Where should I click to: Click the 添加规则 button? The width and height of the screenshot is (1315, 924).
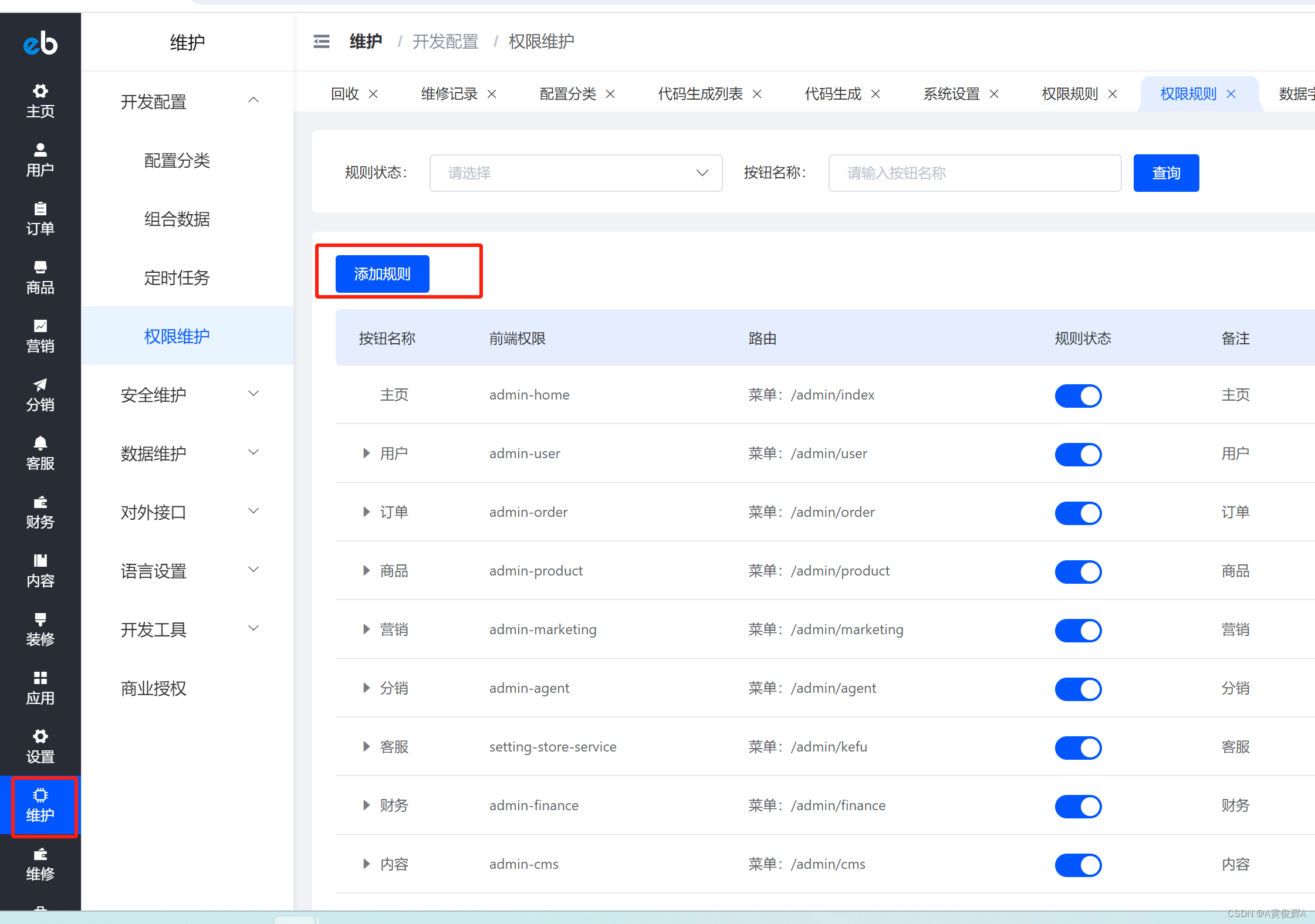click(382, 274)
